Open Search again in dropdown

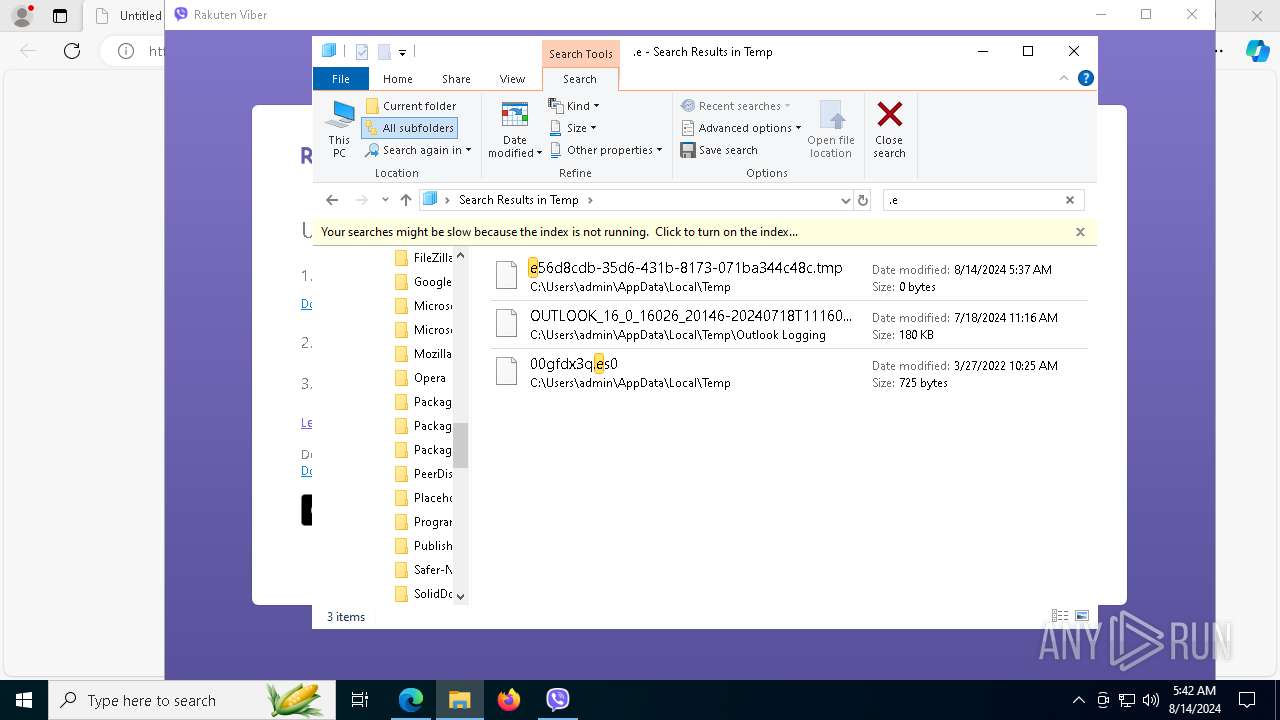(x=418, y=150)
